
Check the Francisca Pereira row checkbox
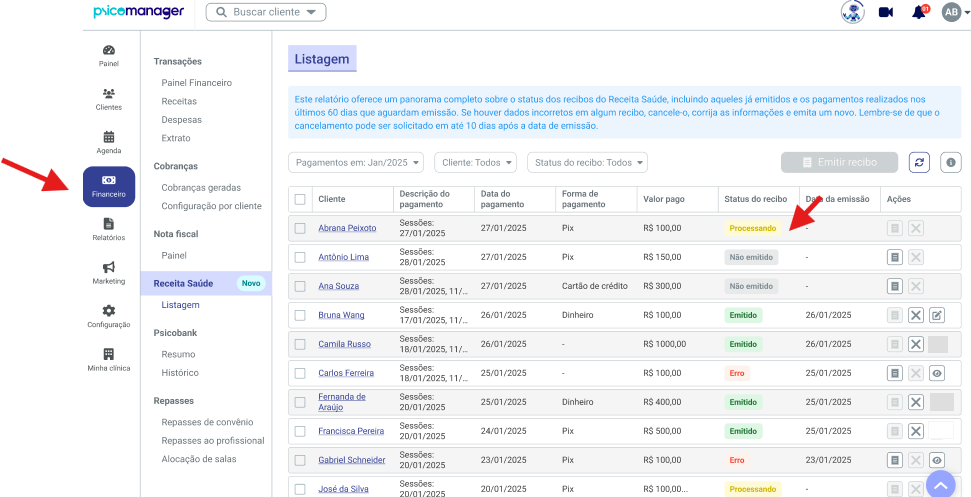pyautogui.click(x=300, y=431)
